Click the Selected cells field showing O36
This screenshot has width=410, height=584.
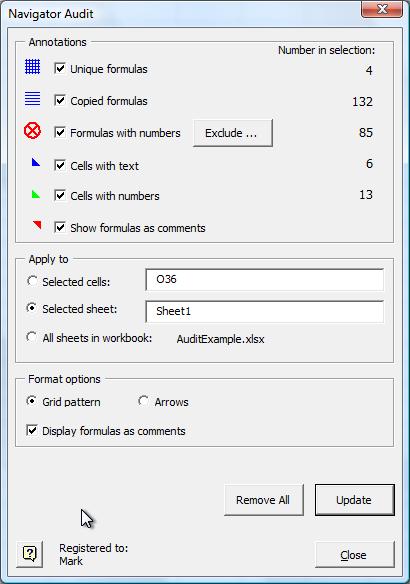[x=264, y=279]
